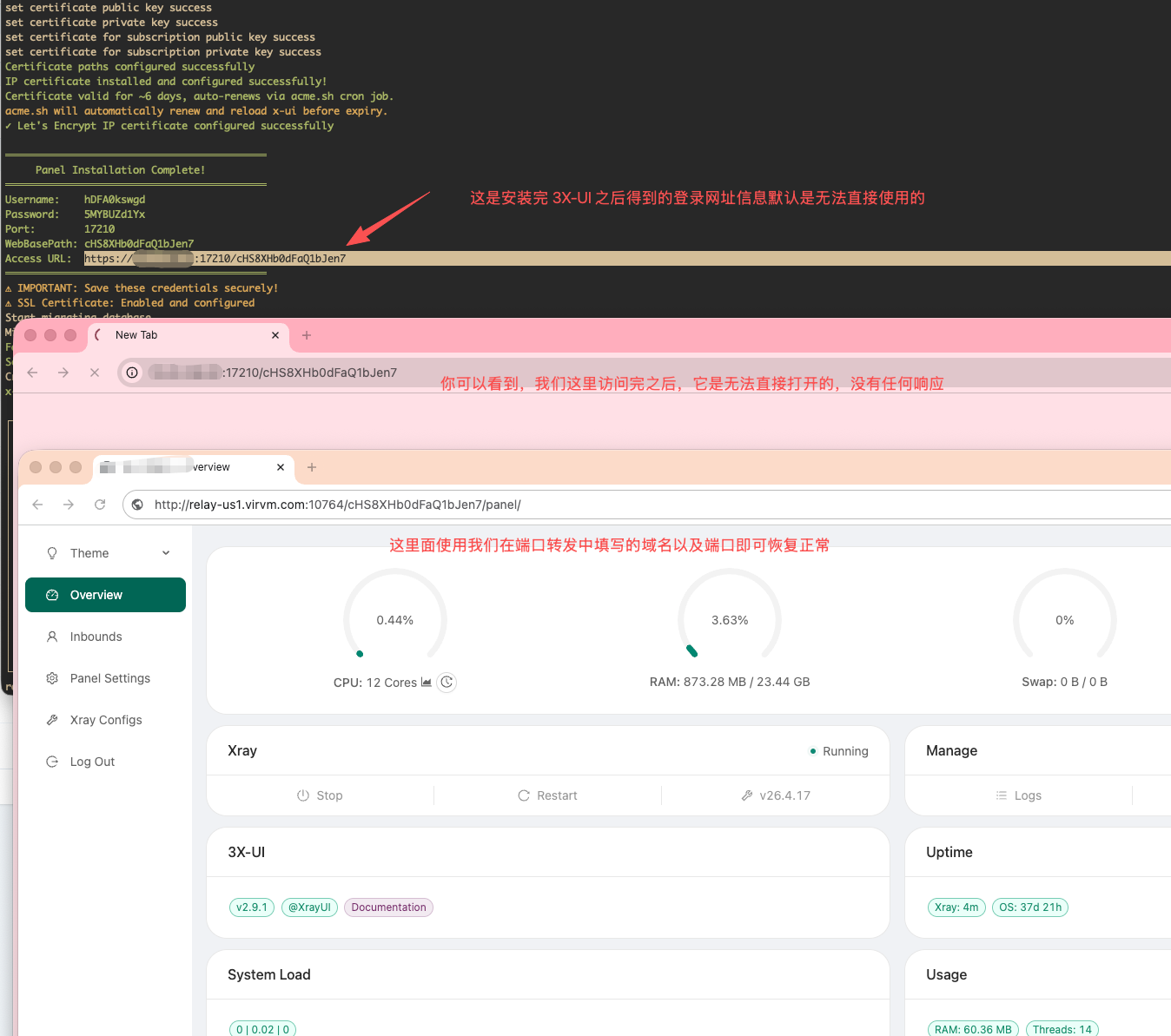
Task: Click the WebBasePath value in terminal
Action: tap(139, 244)
